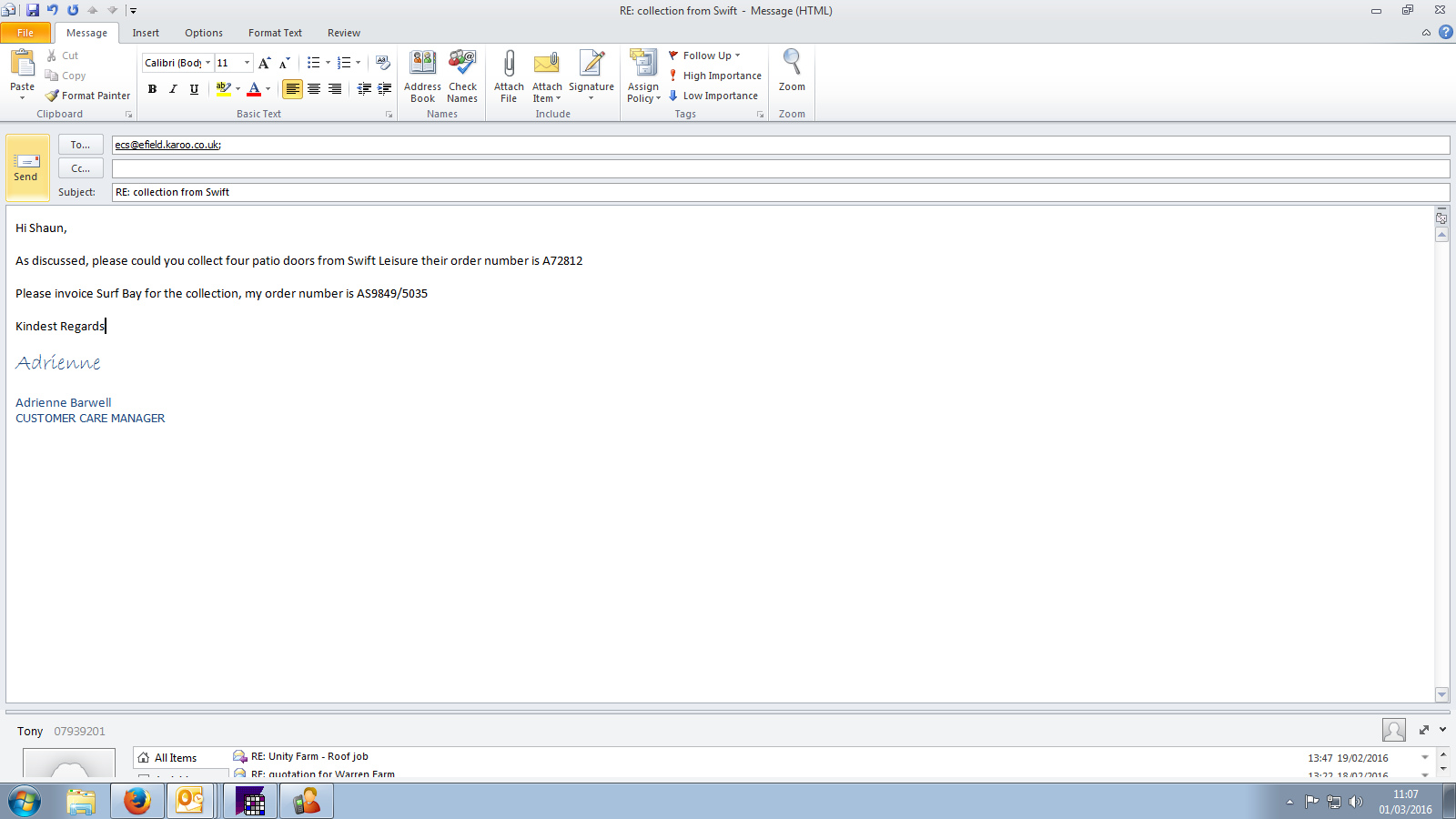This screenshot has height=819, width=1456.
Task: Click the Redo arrow in Quick Access toolbar
Action: 73,10
